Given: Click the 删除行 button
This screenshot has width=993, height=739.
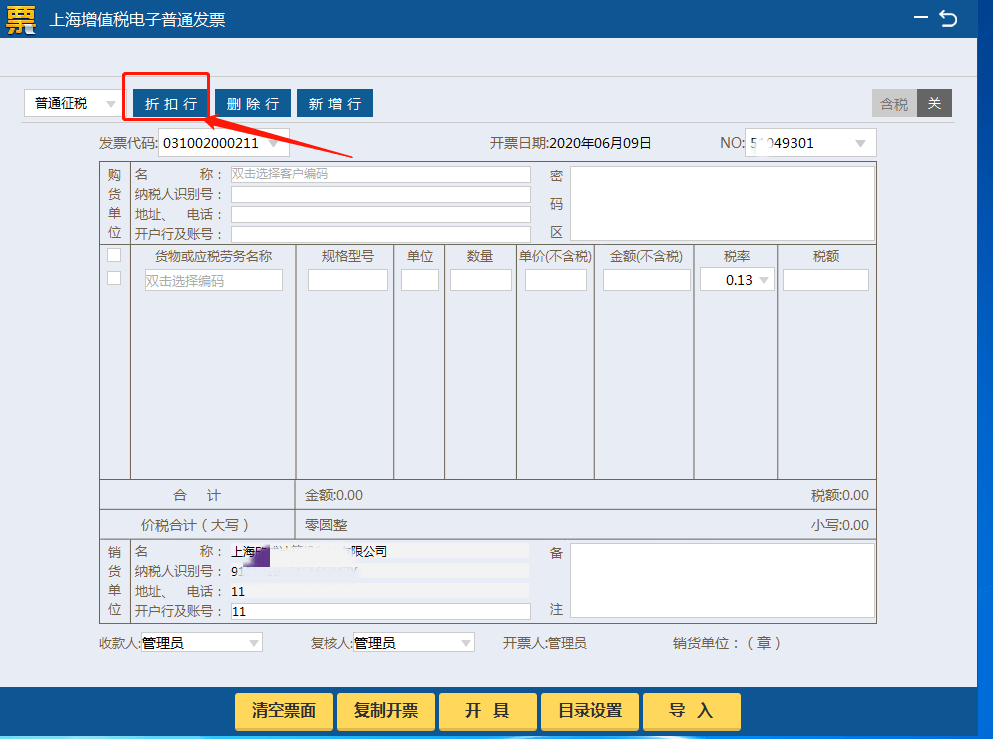Looking at the screenshot, I should 253,103.
